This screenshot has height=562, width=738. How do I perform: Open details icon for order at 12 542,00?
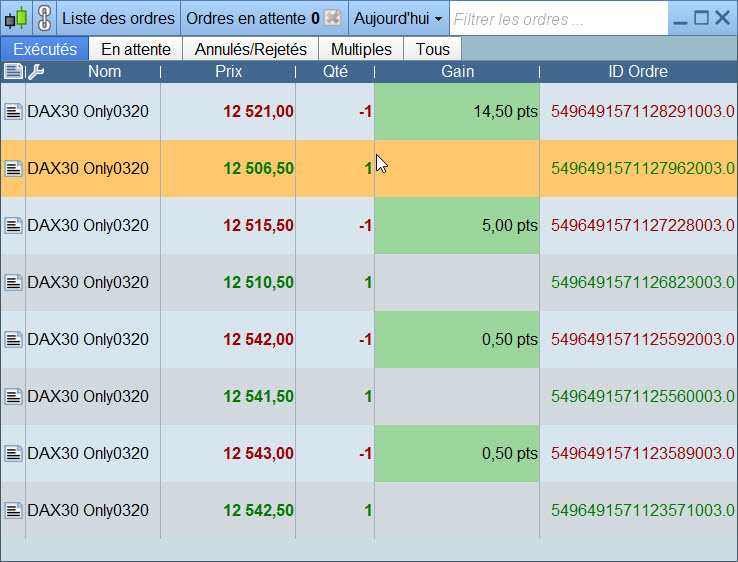click(x=13, y=339)
